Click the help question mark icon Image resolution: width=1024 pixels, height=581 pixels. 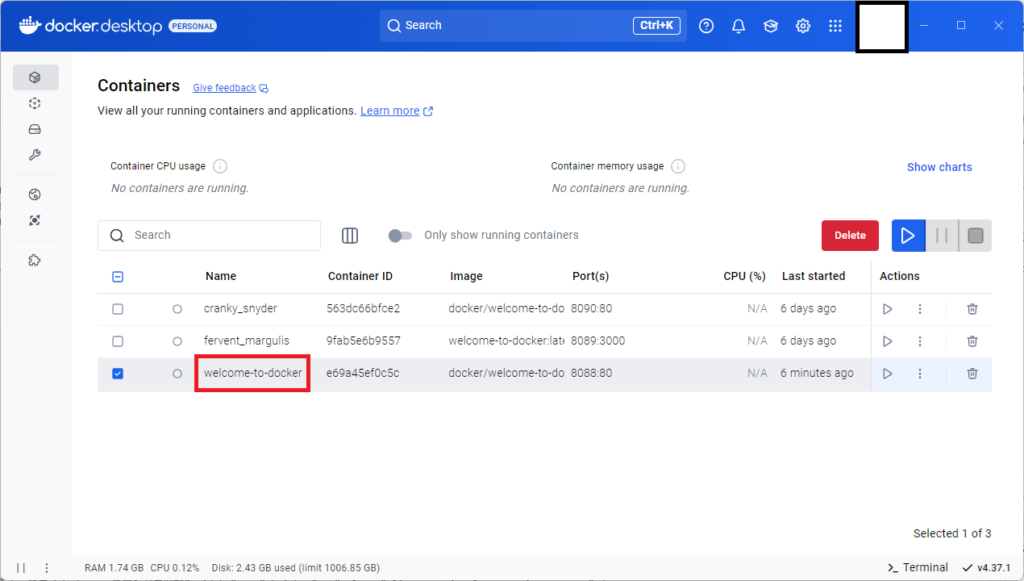pos(706,26)
